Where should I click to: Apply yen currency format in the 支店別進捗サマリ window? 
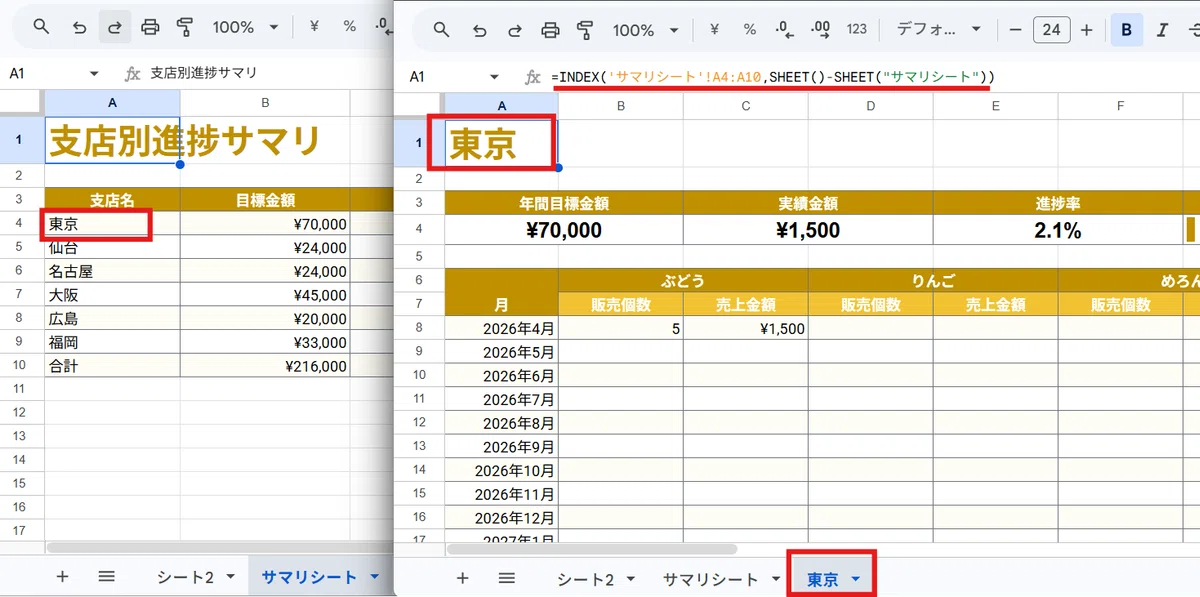314,27
